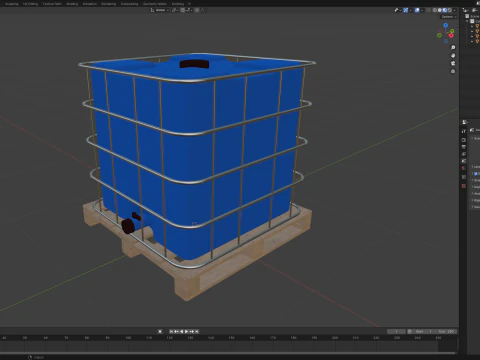Viewport: 480px width, 360px height.
Task: Open Scene properties tab
Action: tap(464, 161)
